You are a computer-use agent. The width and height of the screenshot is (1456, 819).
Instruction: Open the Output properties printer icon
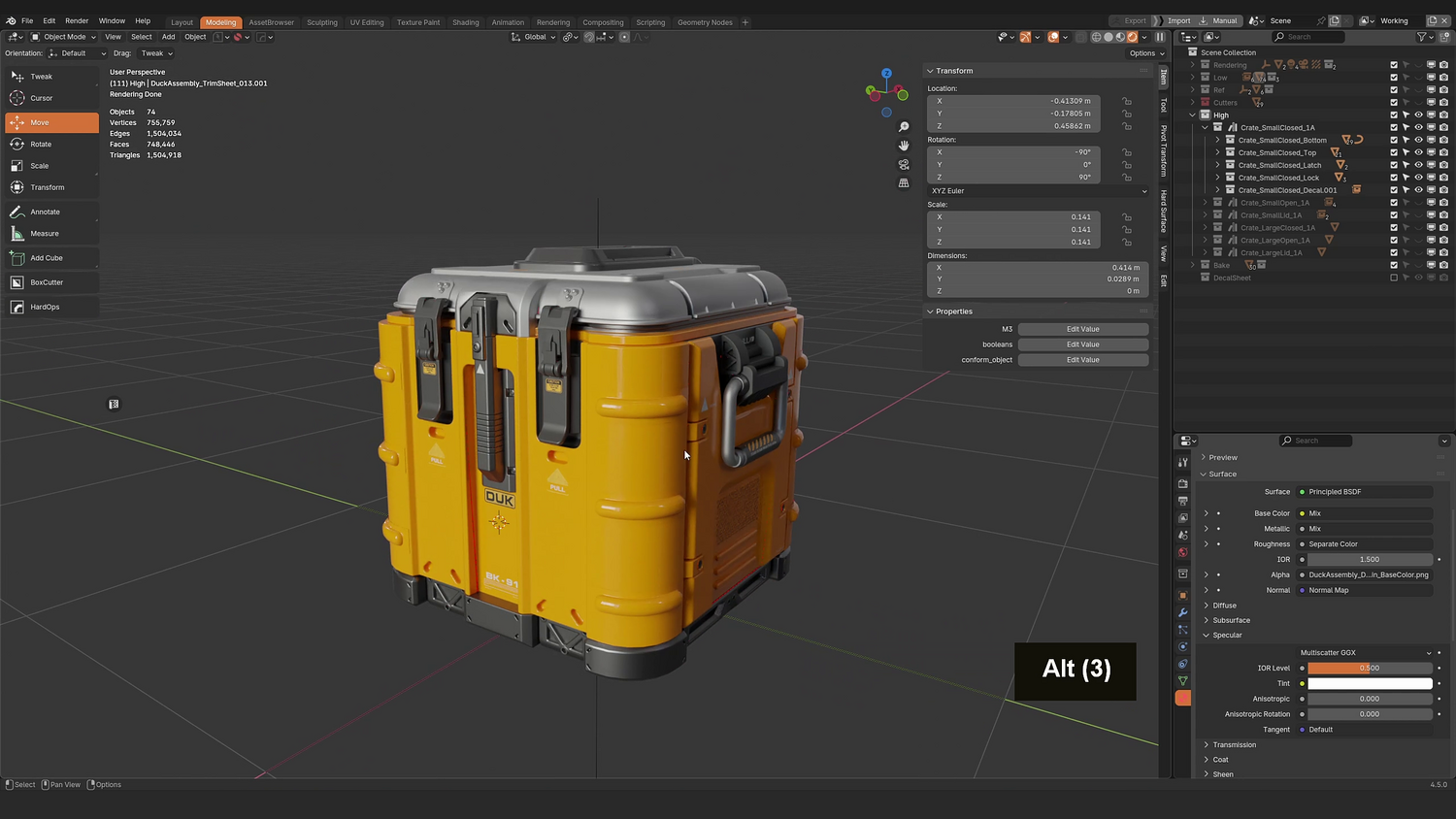point(1183,501)
